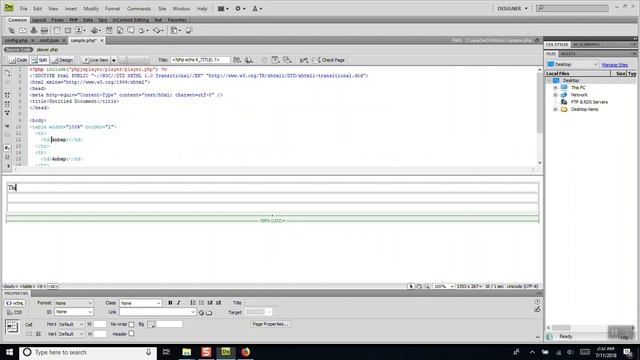
Task: Toggle Live View
Action: [96, 60]
